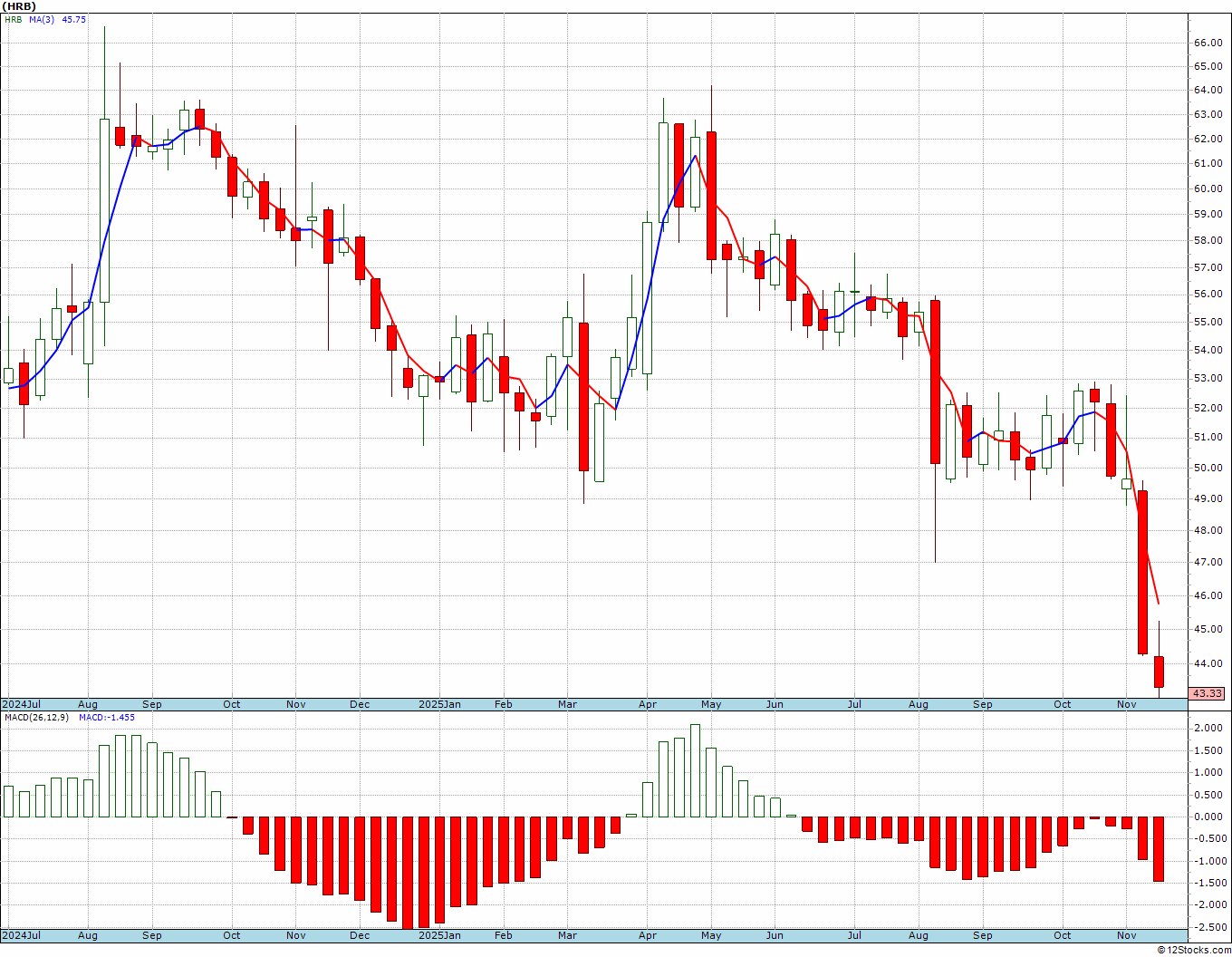This screenshot has width=1232, height=957.
Task: Select the 55.00 price axis label
Action: coord(1208,322)
